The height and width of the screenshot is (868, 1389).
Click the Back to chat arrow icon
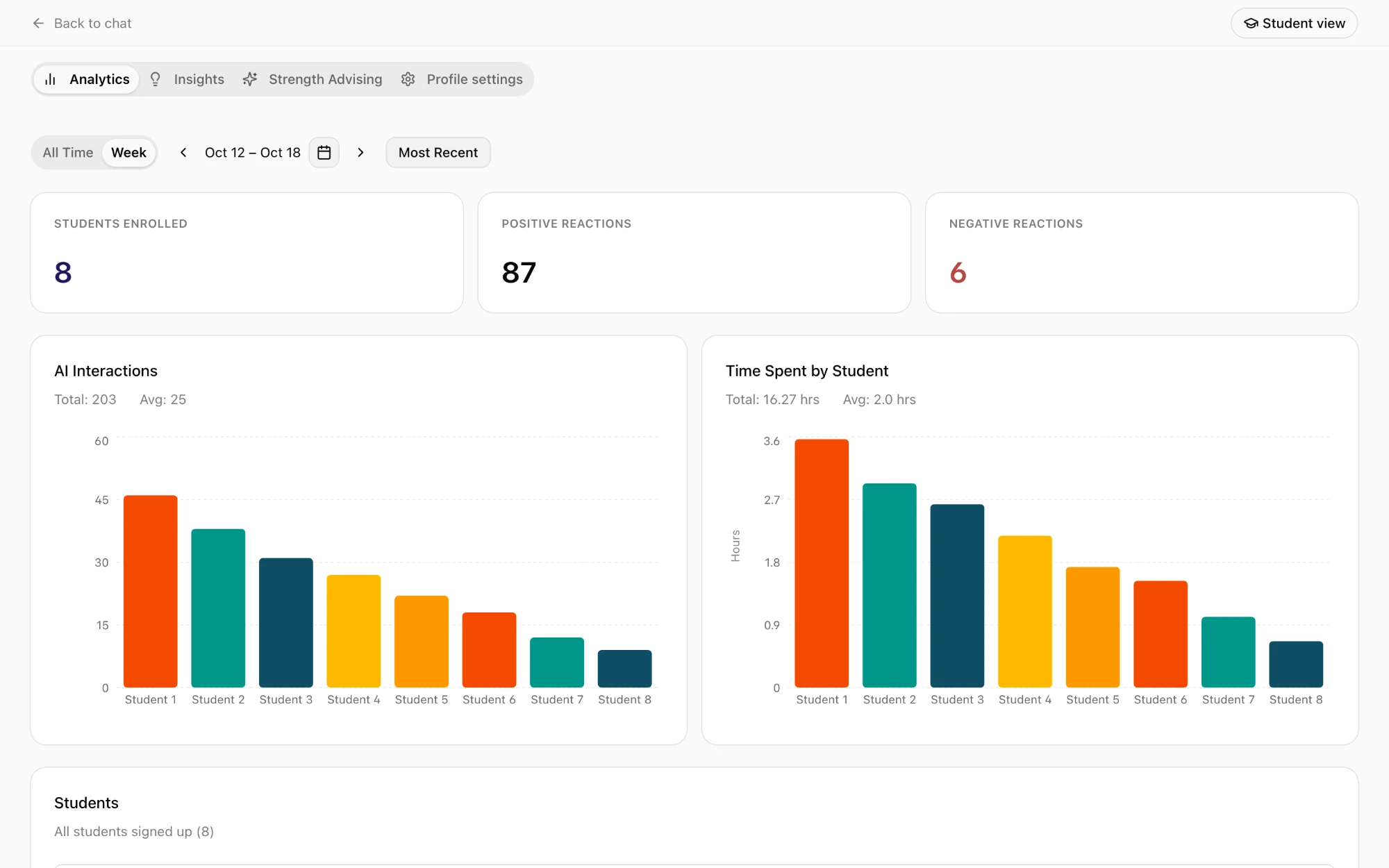pyautogui.click(x=38, y=23)
